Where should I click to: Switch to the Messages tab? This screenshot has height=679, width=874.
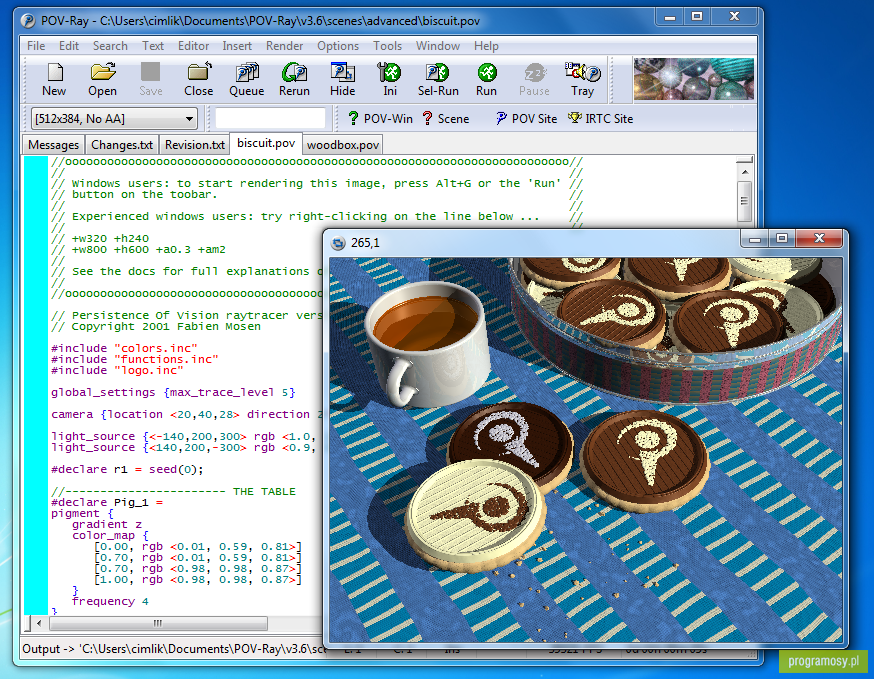(54, 145)
